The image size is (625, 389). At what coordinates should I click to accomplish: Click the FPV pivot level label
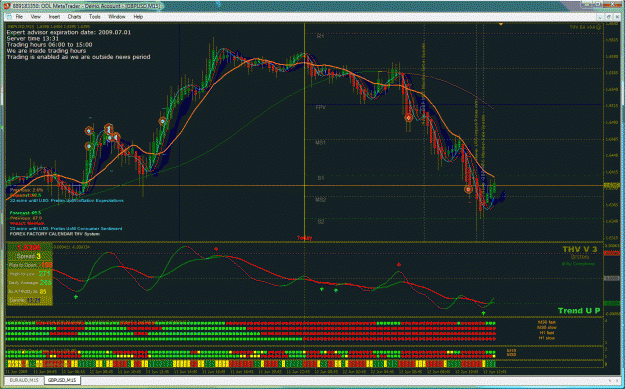coord(321,108)
